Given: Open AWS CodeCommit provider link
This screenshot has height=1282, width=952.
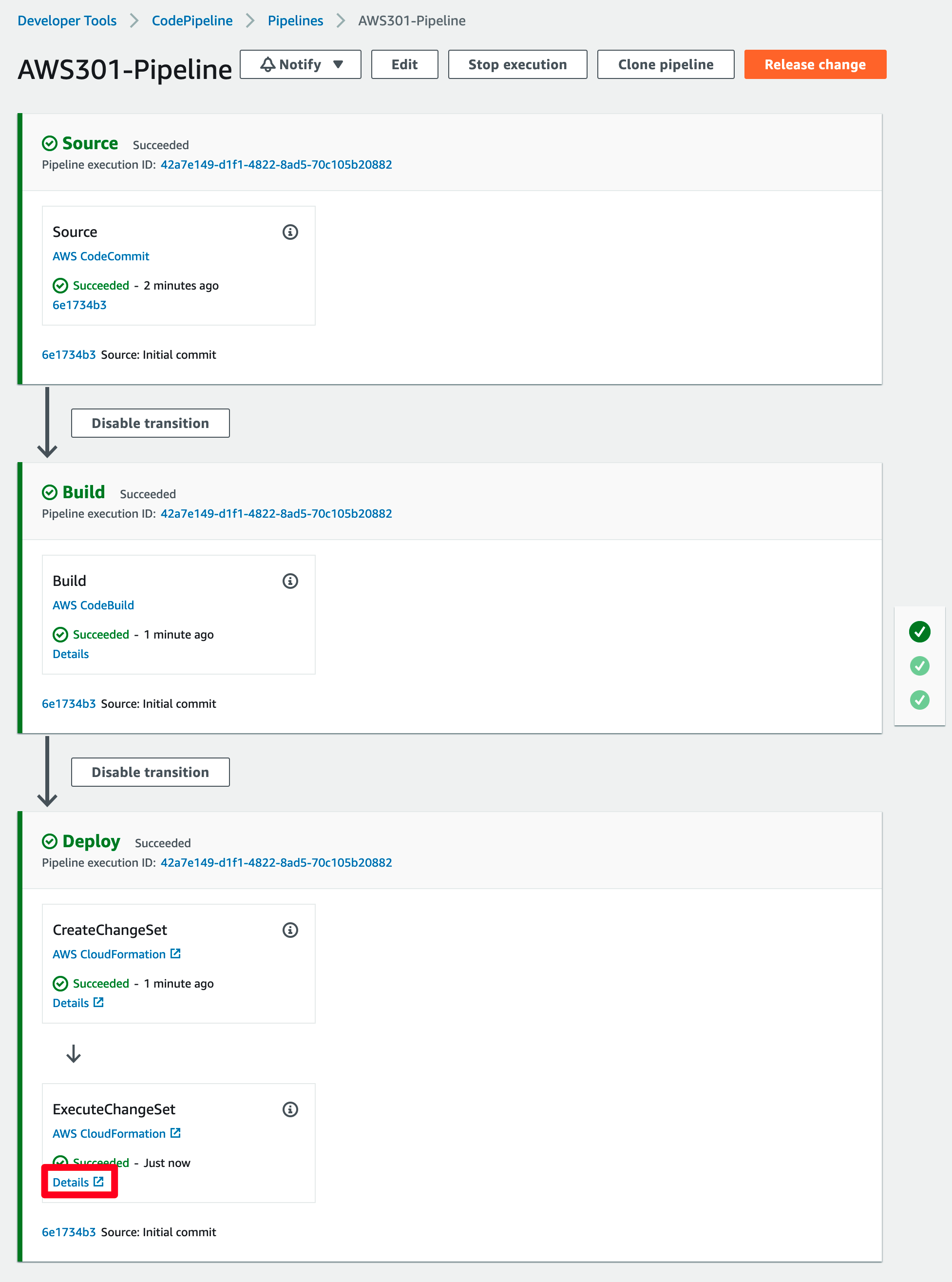Looking at the screenshot, I should [101, 256].
